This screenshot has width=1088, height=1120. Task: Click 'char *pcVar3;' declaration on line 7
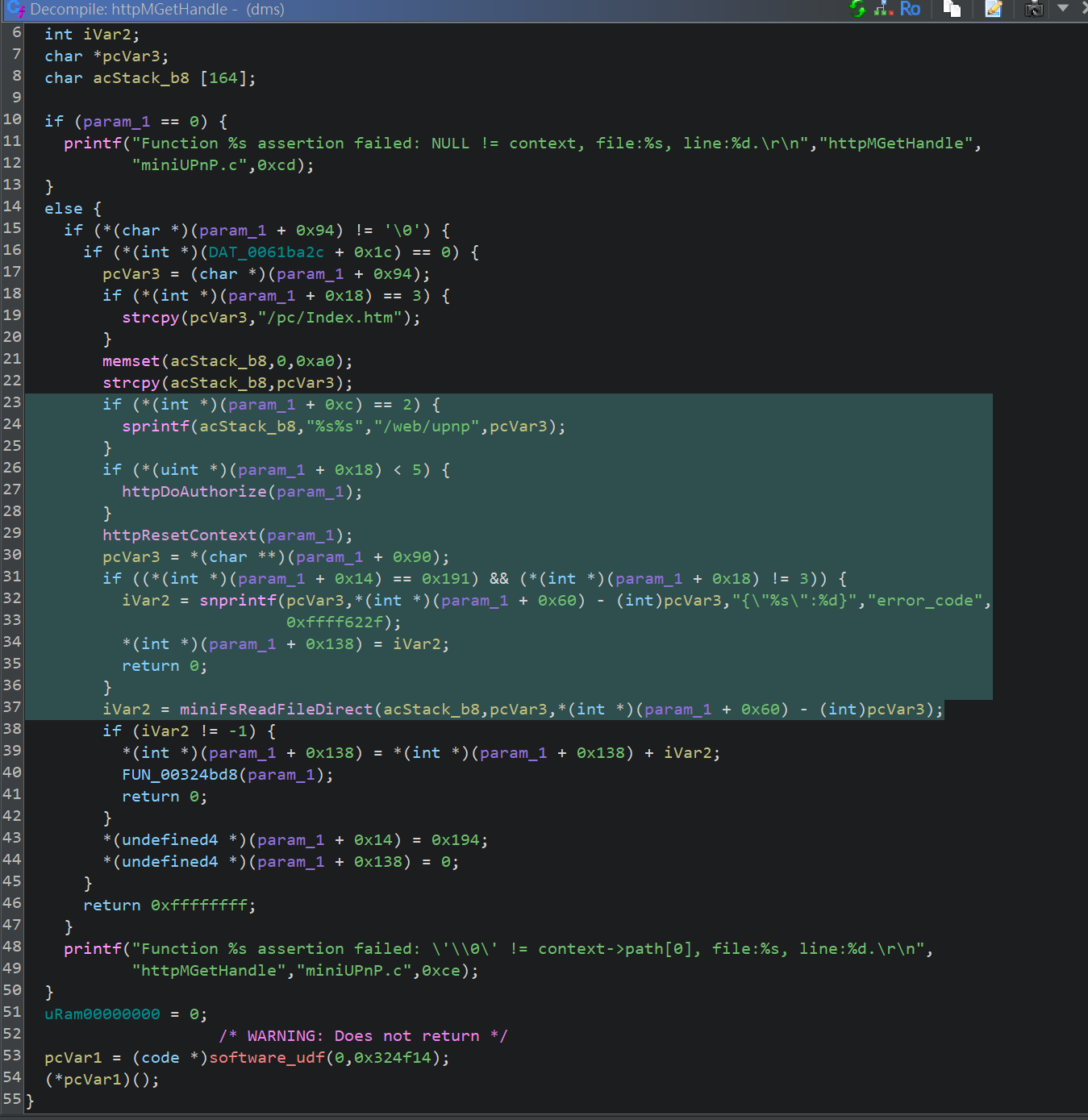[106, 56]
